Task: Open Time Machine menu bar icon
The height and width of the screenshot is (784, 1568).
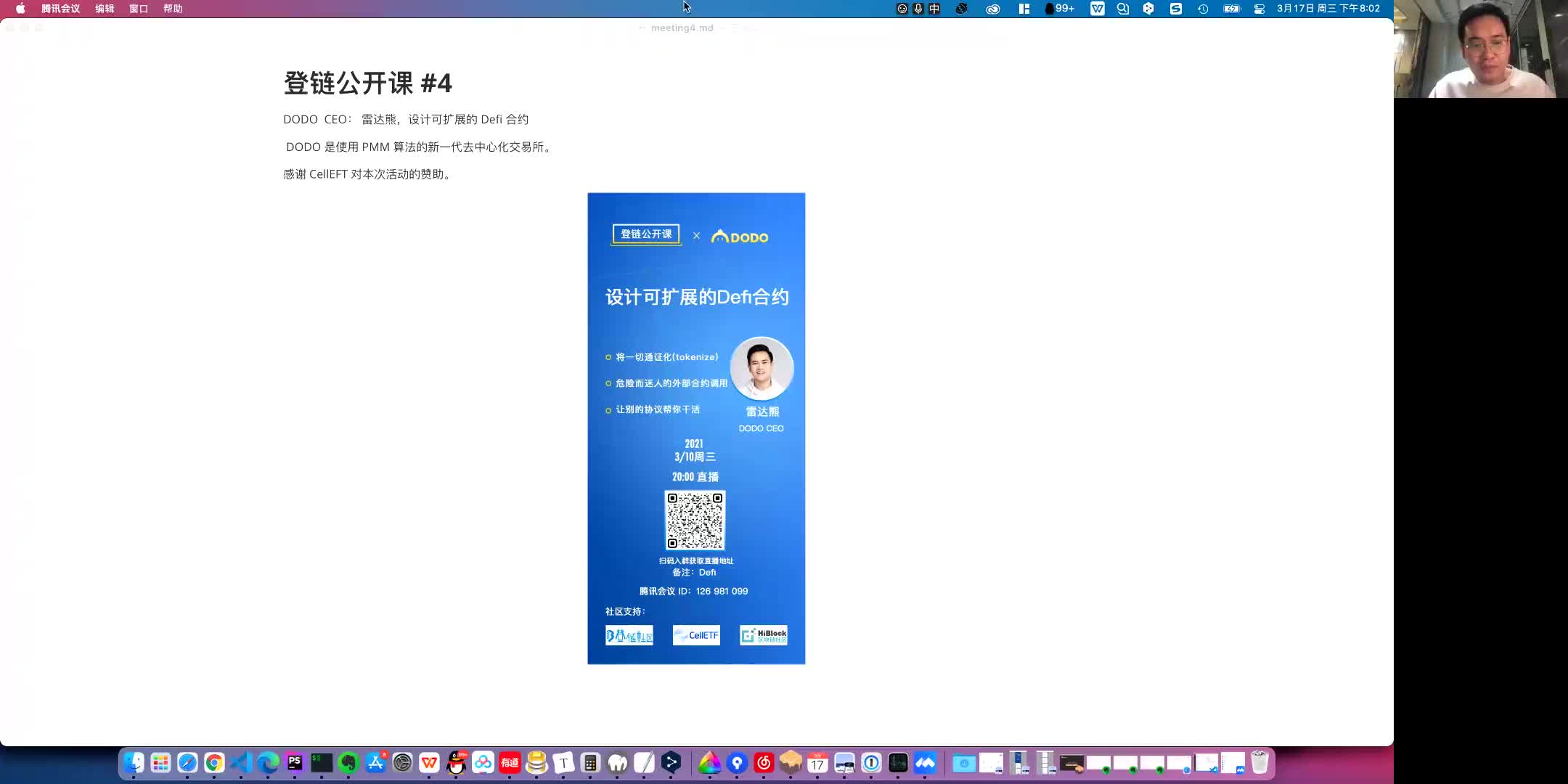Action: pyautogui.click(x=1203, y=9)
